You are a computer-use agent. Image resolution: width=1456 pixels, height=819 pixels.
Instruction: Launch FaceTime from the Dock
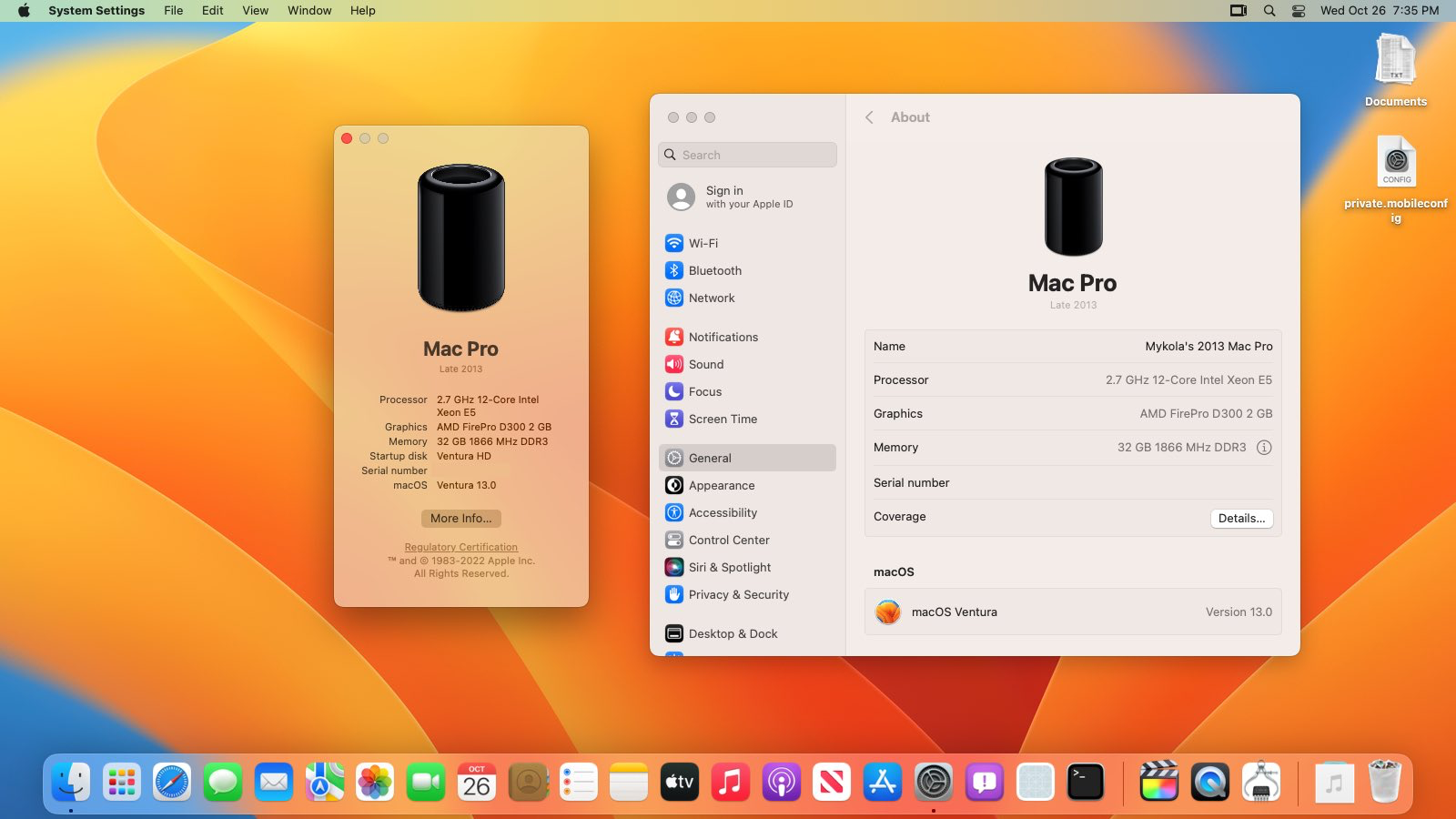click(426, 782)
